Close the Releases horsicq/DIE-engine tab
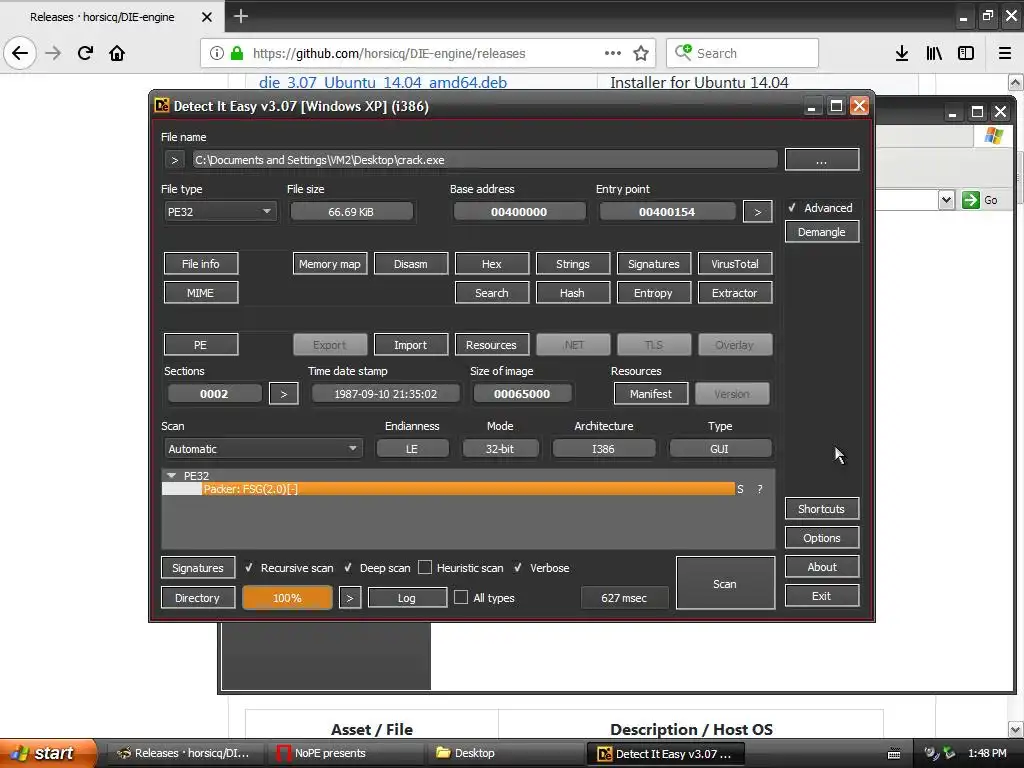 pos(206,17)
